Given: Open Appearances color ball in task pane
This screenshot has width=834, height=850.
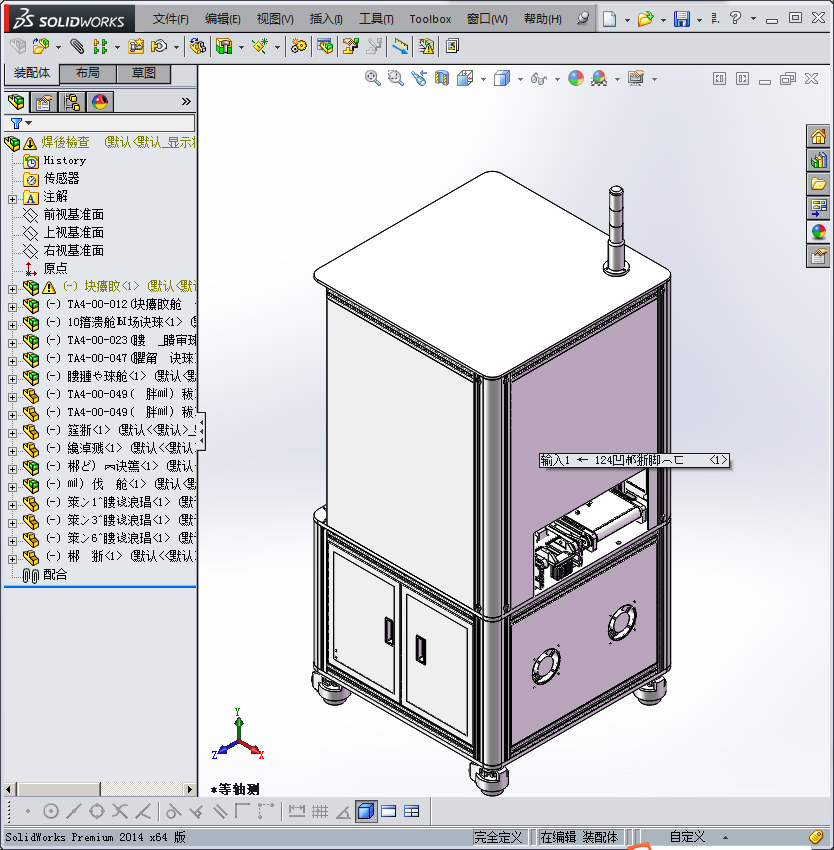Looking at the screenshot, I should click(x=818, y=231).
